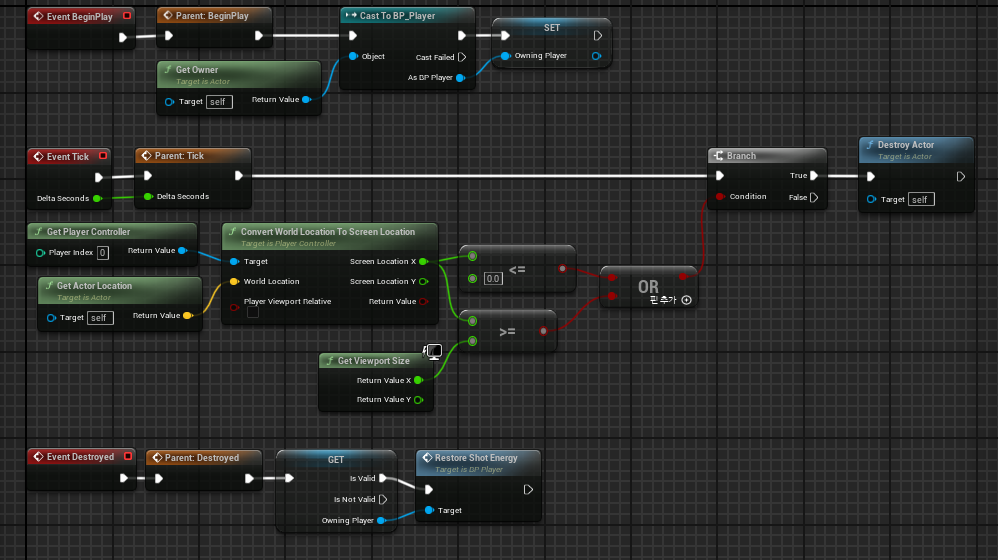Select the Get Owner node header
The image size is (998, 560).
(x=239, y=74)
